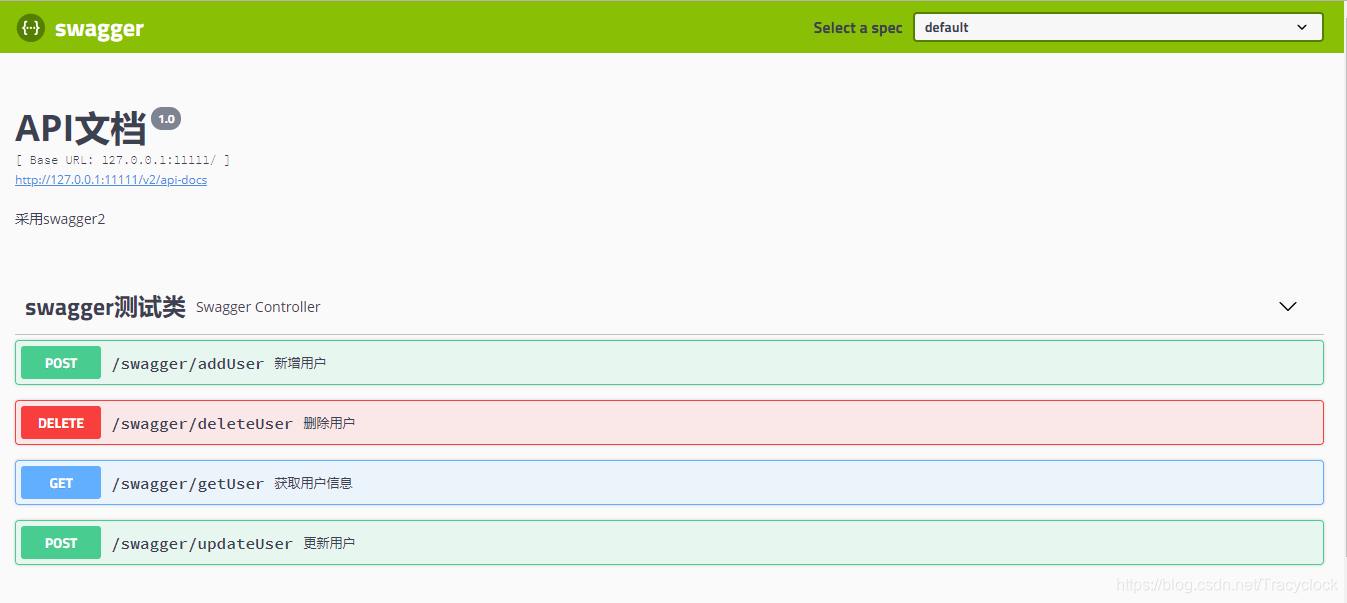
Task: Click the DELETE badge for deleteUser
Action: pyautogui.click(x=61, y=423)
